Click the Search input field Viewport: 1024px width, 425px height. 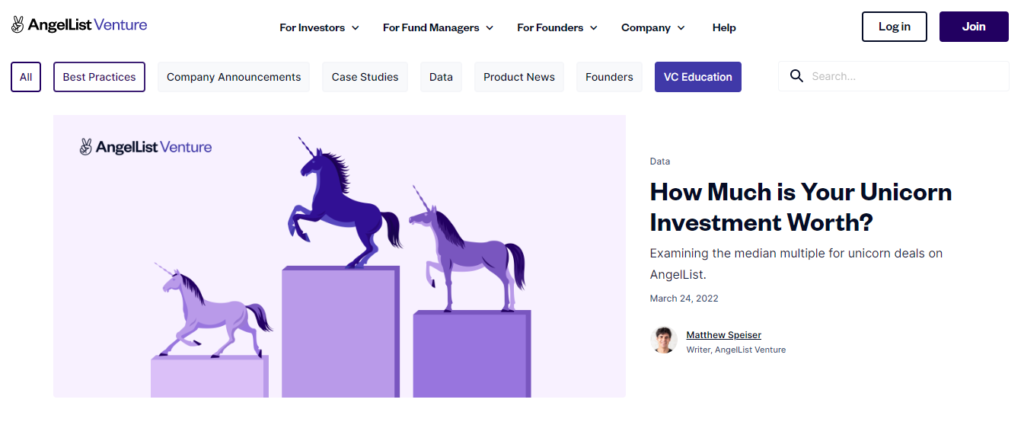tap(905, 76)
